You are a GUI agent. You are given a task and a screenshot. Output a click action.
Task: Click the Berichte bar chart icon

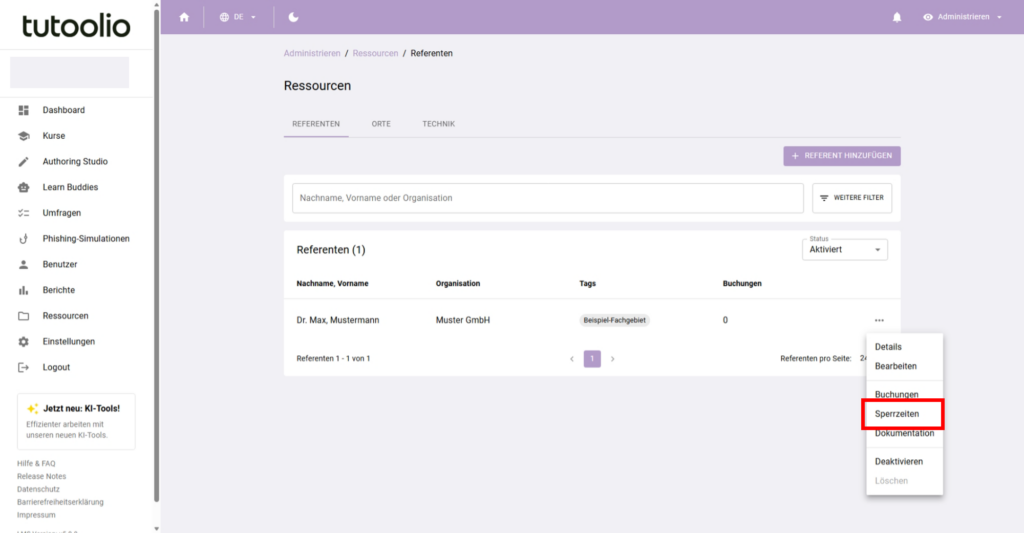pyautogui.click(x=24, y=290)
